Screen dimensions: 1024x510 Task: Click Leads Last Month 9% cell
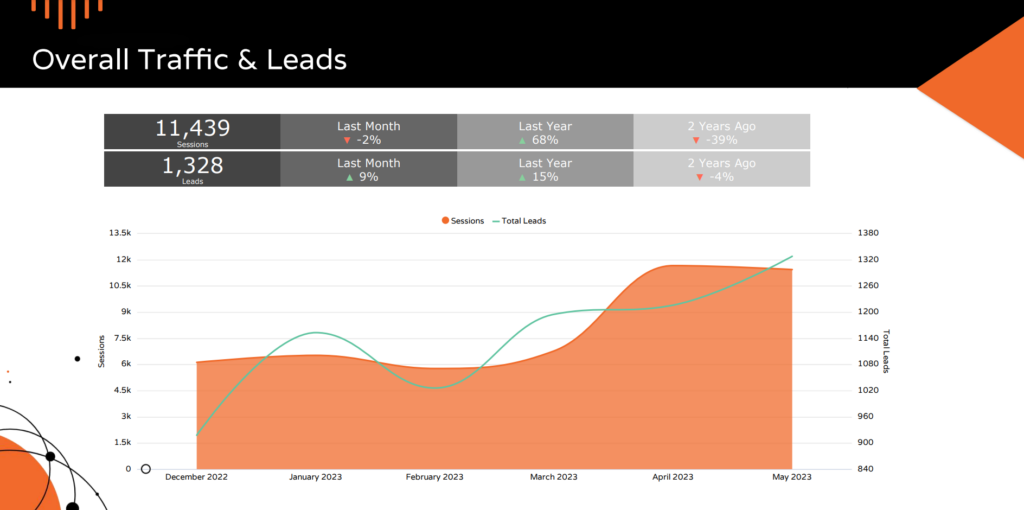point(368,169)
